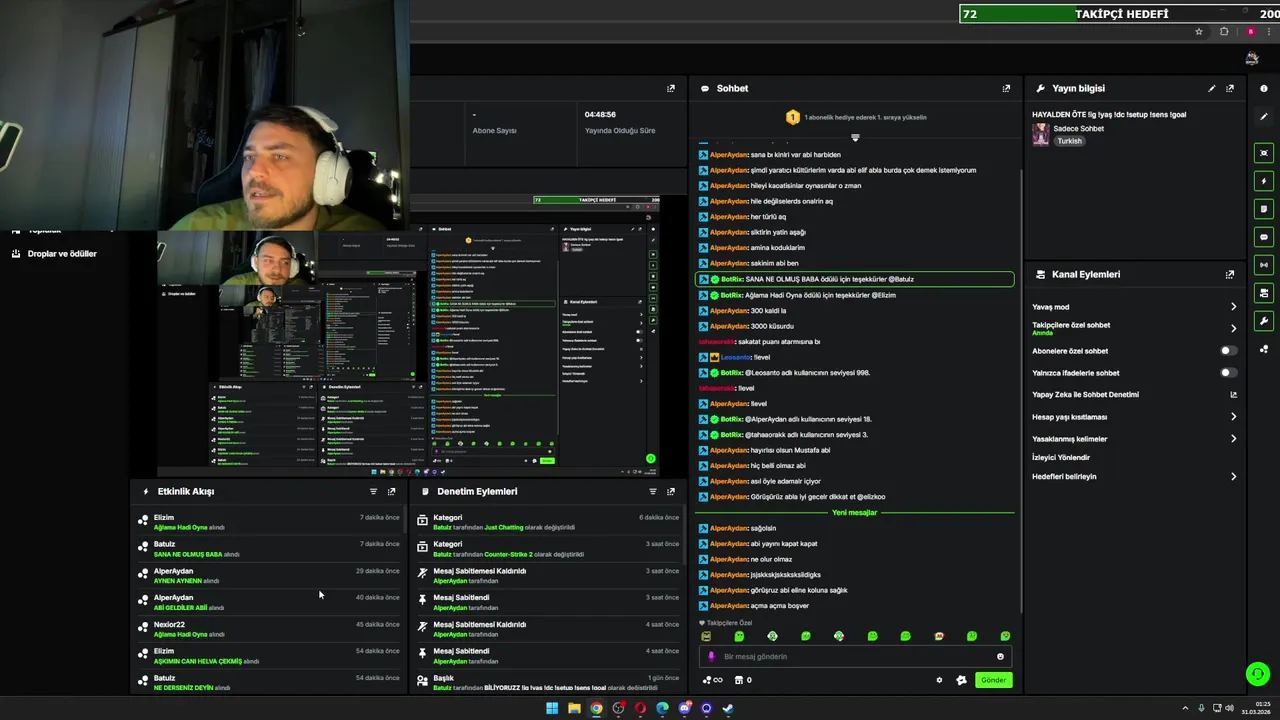Pop out the Kanal Eylemleri panel
The height and width of the screenshot is (720, 1280).
tap(1230, 274)
